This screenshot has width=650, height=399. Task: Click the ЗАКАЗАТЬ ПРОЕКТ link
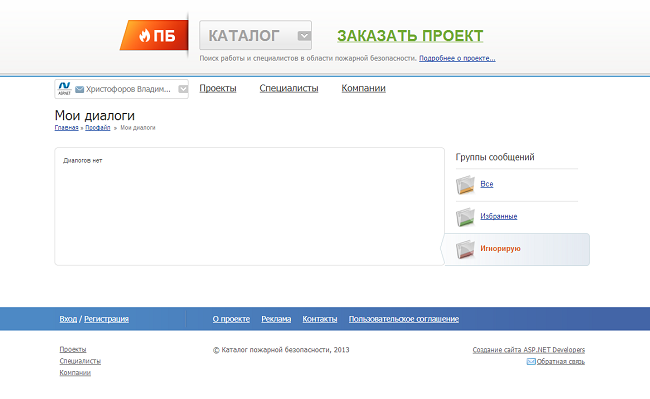coord(410,36)
